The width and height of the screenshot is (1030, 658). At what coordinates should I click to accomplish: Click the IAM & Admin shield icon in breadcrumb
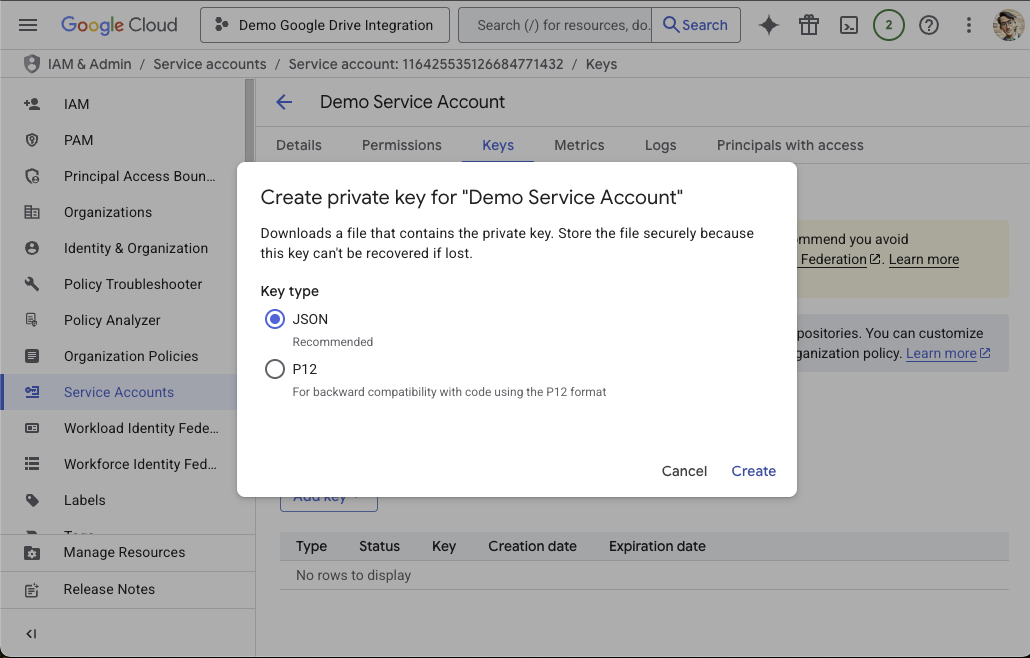click(32, 64)
